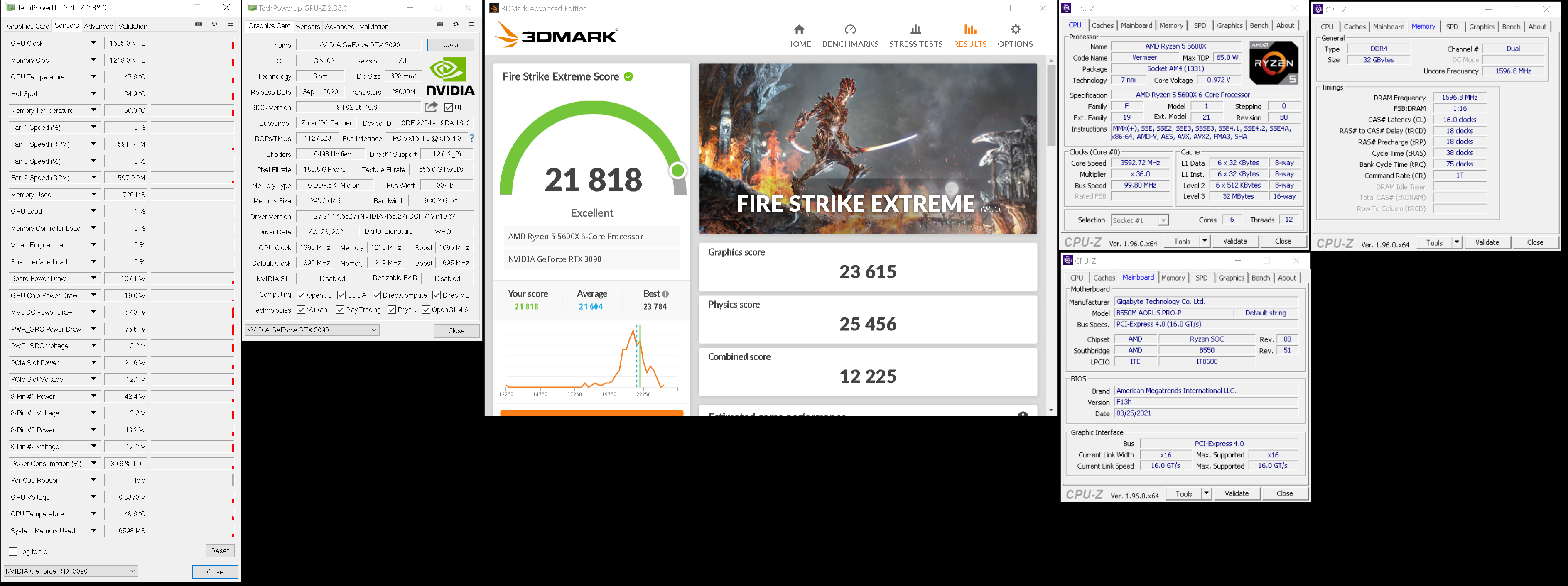Click the 3DMark vertical scrollbar thumb

(x=1051, y=105)
